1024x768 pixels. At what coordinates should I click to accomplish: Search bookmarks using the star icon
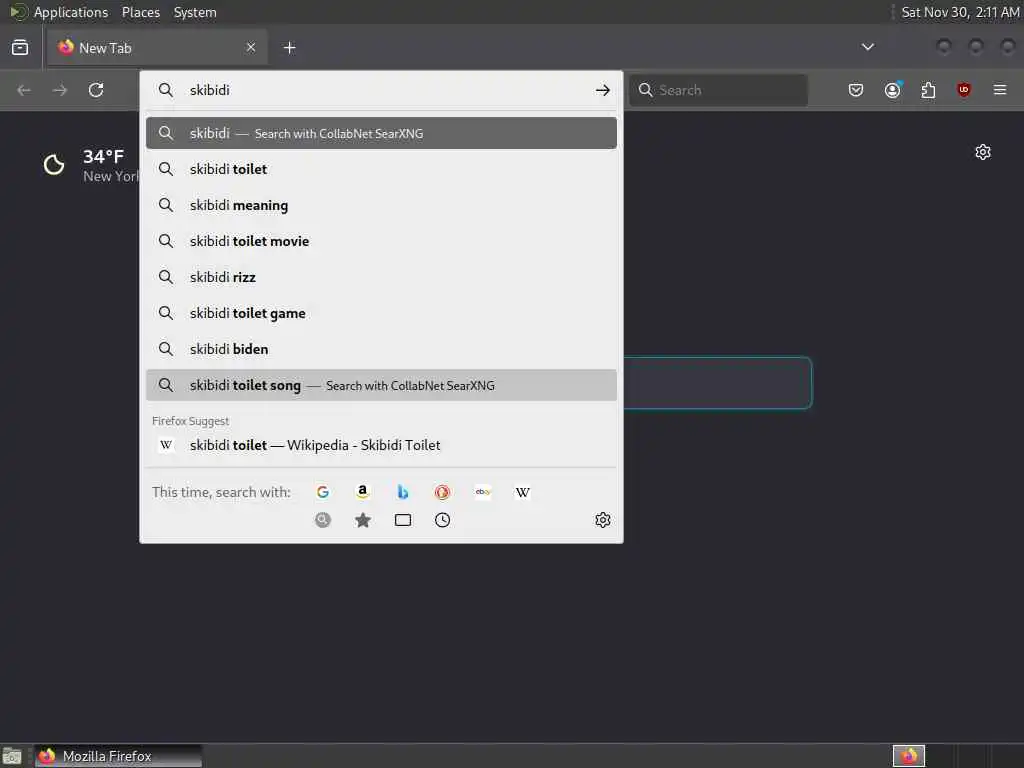tap(362, 520)
